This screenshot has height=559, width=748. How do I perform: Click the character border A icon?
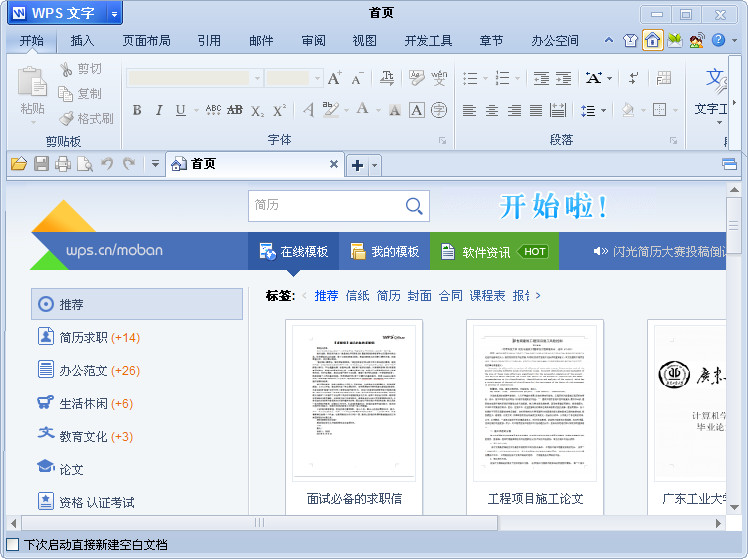(416, 110)
